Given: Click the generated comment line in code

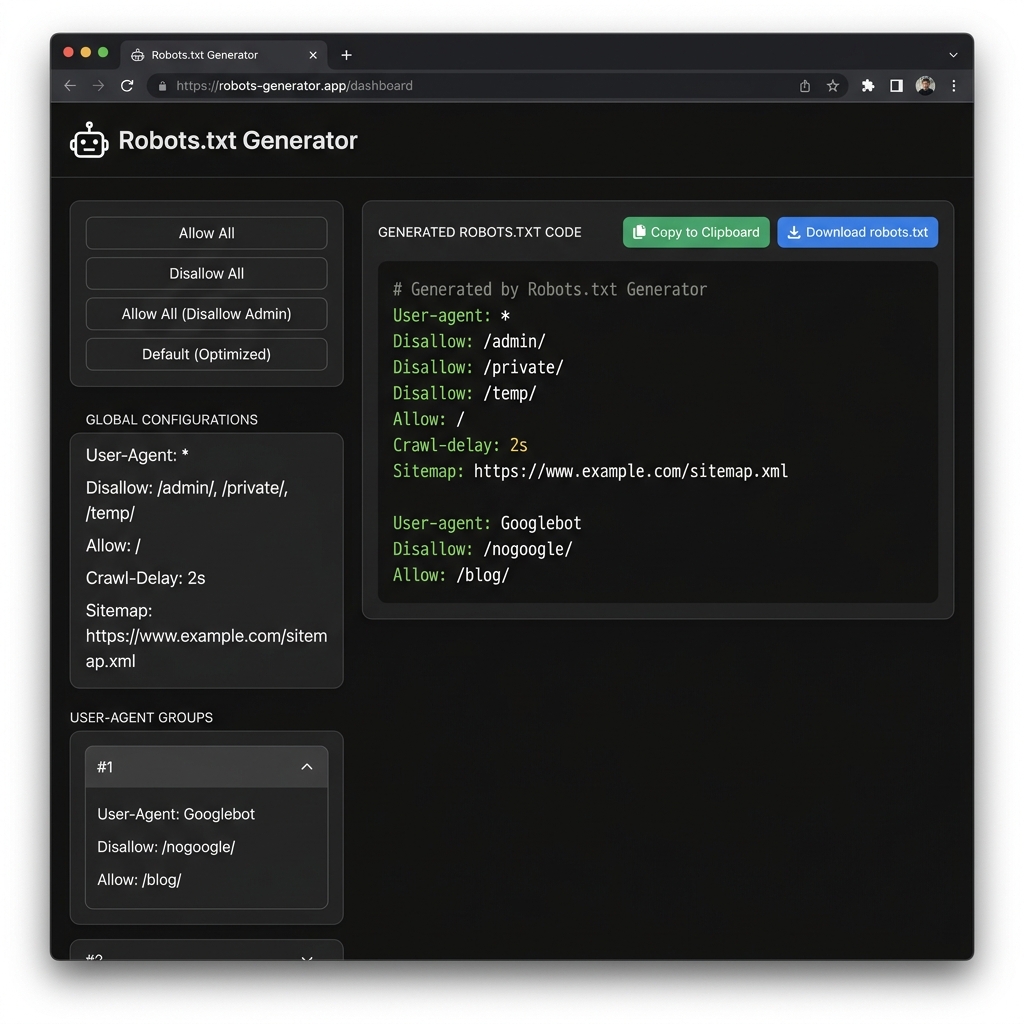Looking at the screenshot, I should click(x=550, y=289).
